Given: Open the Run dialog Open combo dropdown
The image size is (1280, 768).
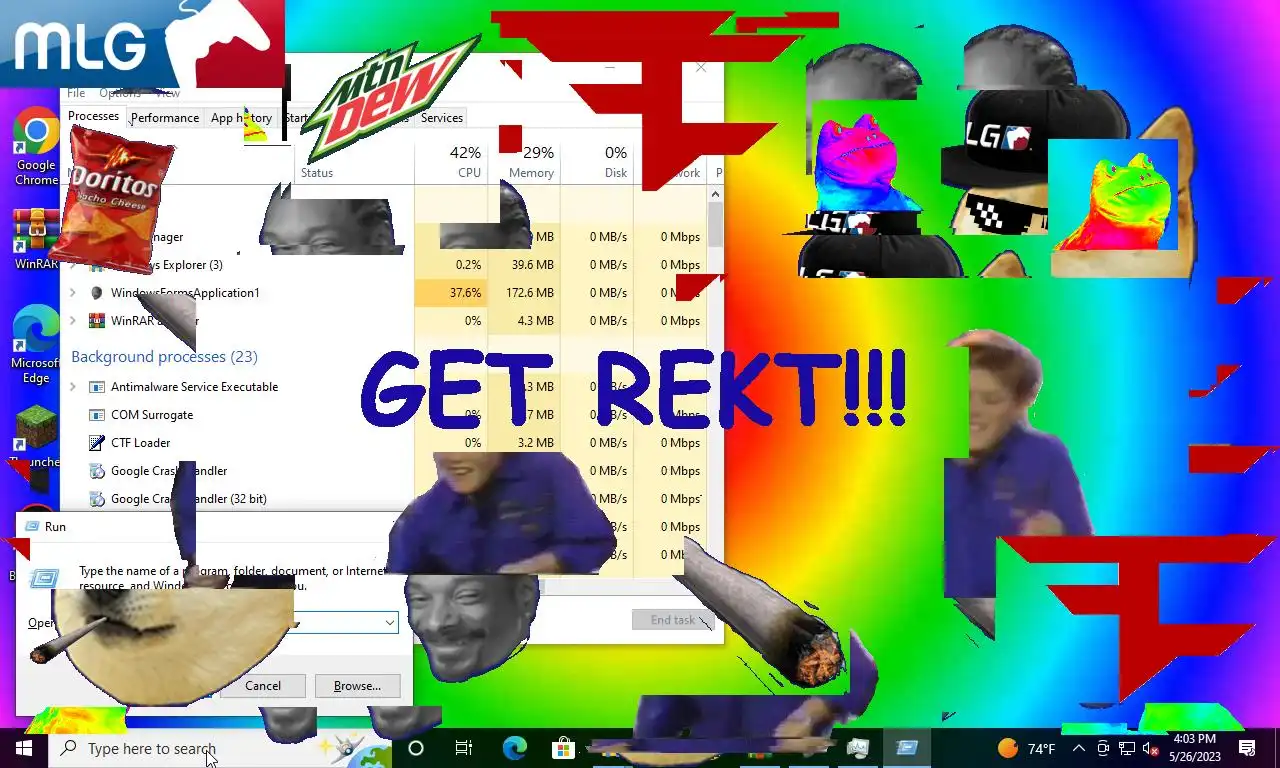Looking at the screenshot, I should click(x=389, y=623).
